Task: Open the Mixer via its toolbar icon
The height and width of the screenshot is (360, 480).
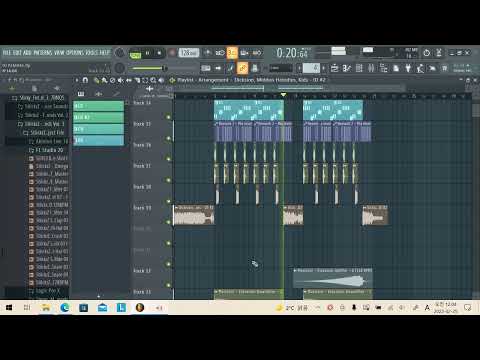Action: click(371, 68)
